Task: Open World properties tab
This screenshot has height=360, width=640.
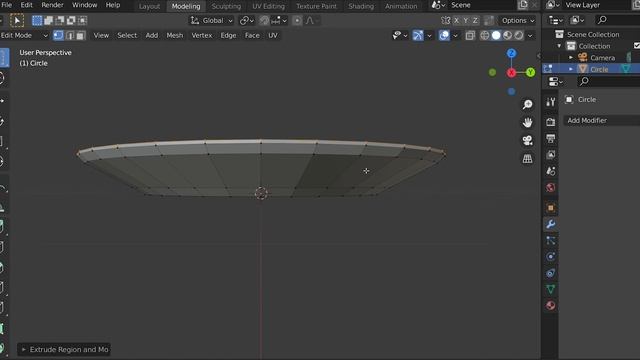Action: pos(551,188)
